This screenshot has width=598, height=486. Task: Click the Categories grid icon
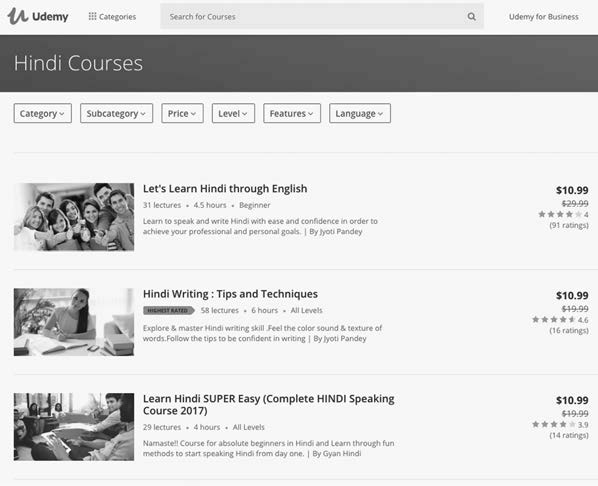92,16
